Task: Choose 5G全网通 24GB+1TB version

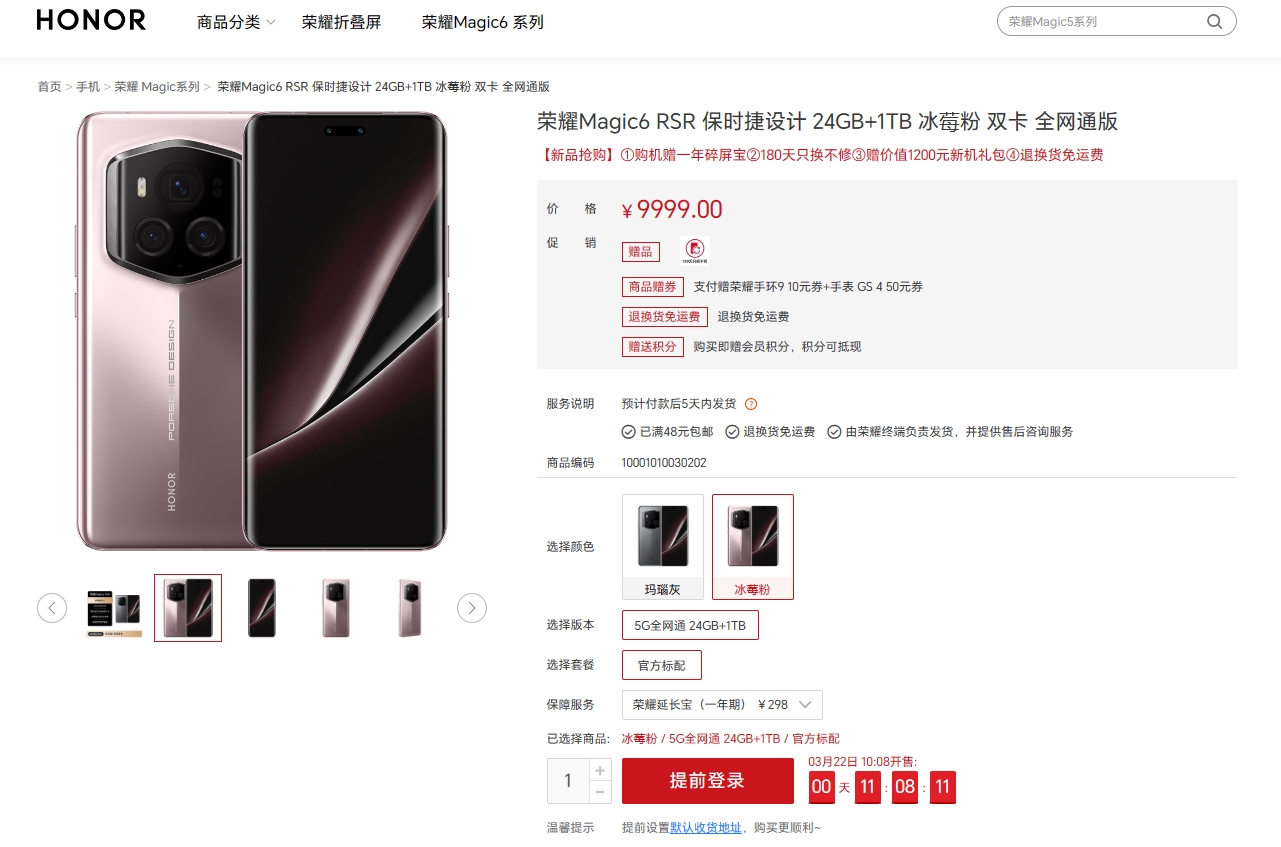Action: 690,625
